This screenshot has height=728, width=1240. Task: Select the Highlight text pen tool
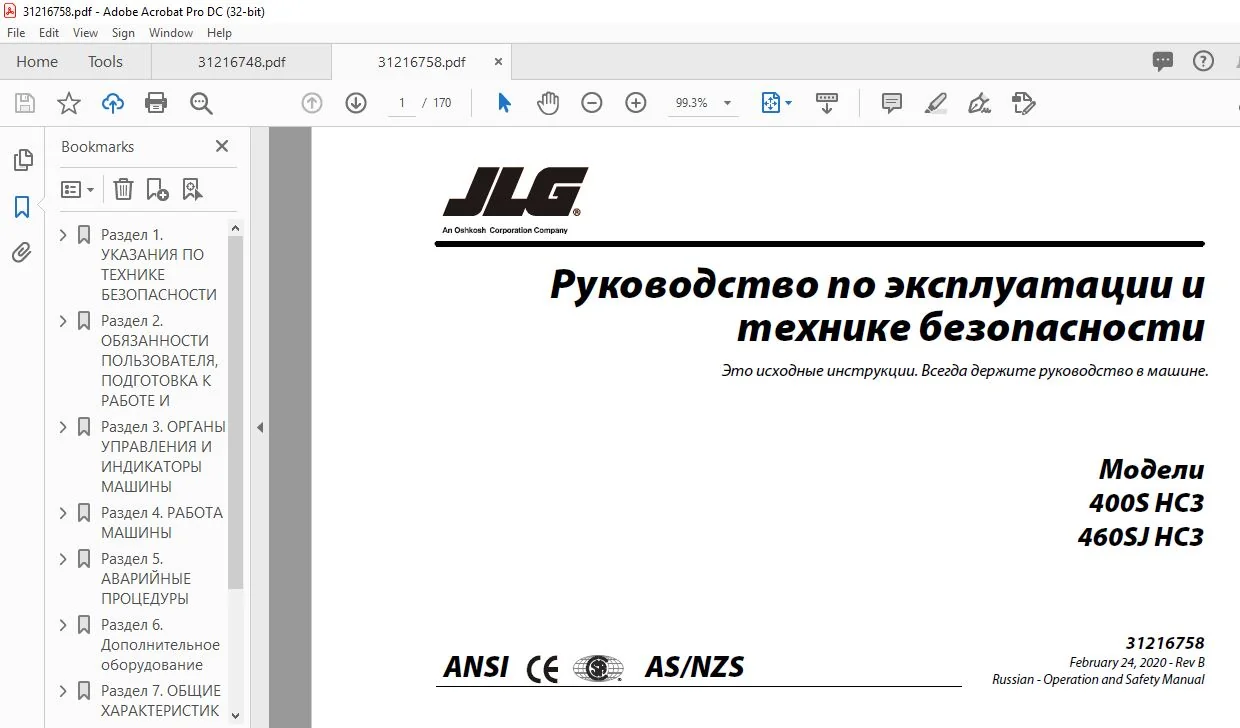point(936,103)
